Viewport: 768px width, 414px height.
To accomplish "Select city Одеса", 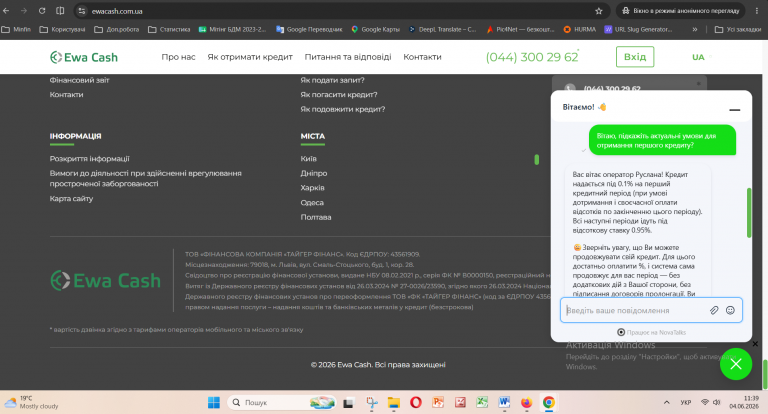I will (x=312, y=202).
